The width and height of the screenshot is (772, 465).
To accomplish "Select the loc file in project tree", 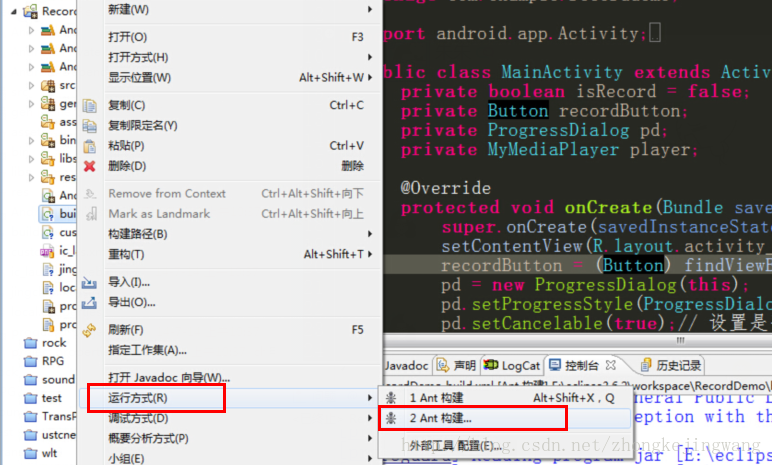I will click(59, 287).
